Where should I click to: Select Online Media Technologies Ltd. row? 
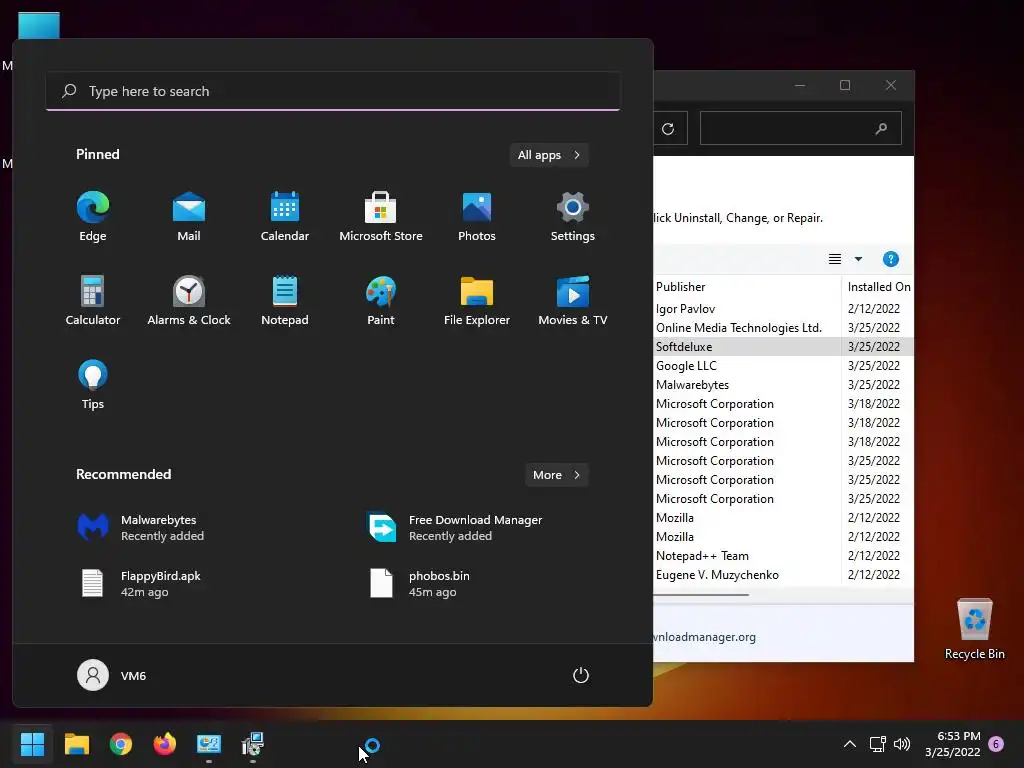coord(783,328)
